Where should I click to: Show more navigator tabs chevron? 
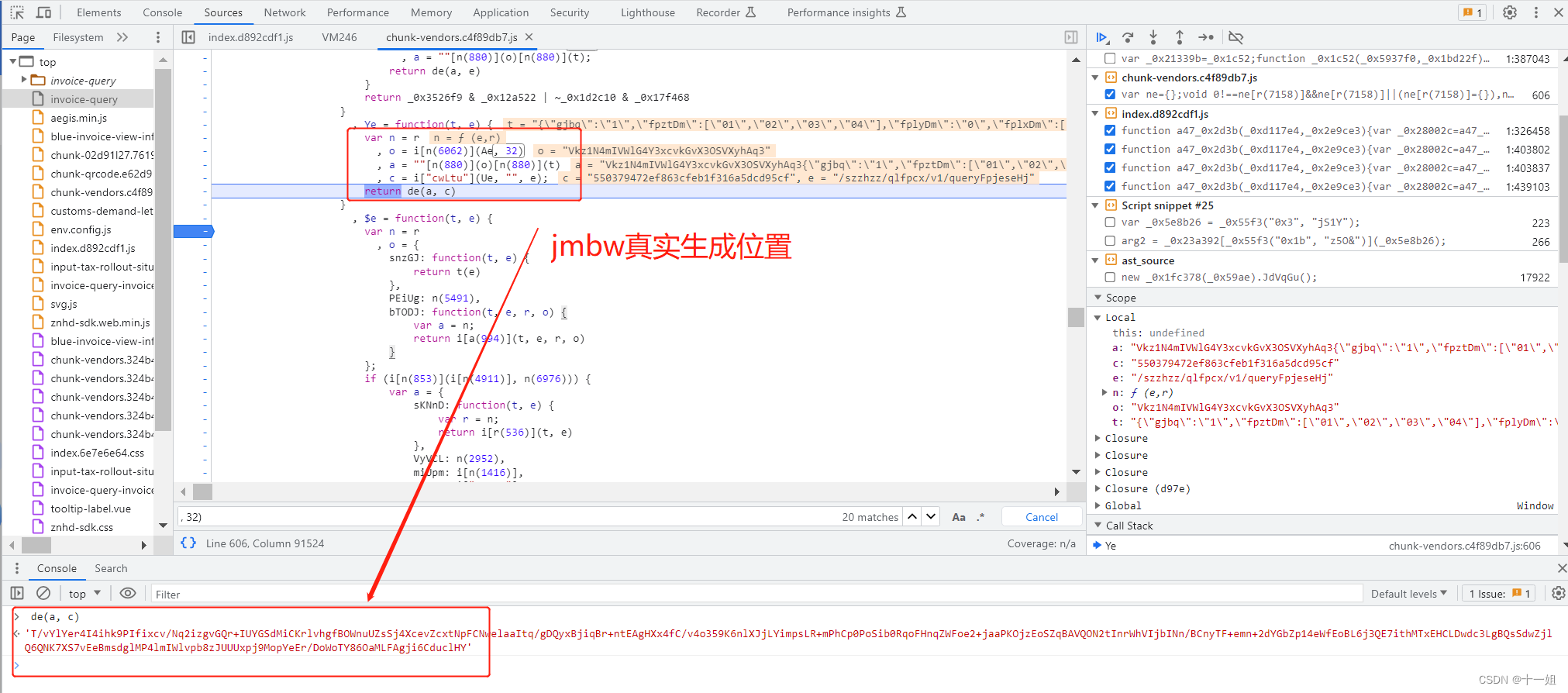(122, 37)
